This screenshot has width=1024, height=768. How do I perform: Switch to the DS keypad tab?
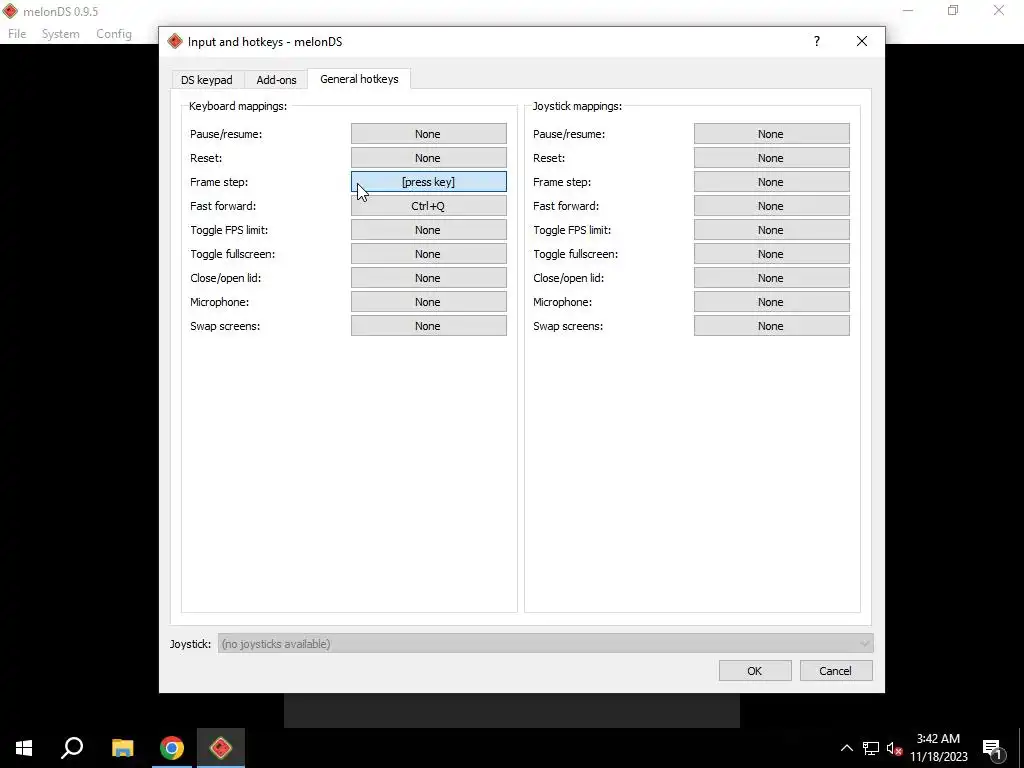pyautogui.click(x=206, y=80)
